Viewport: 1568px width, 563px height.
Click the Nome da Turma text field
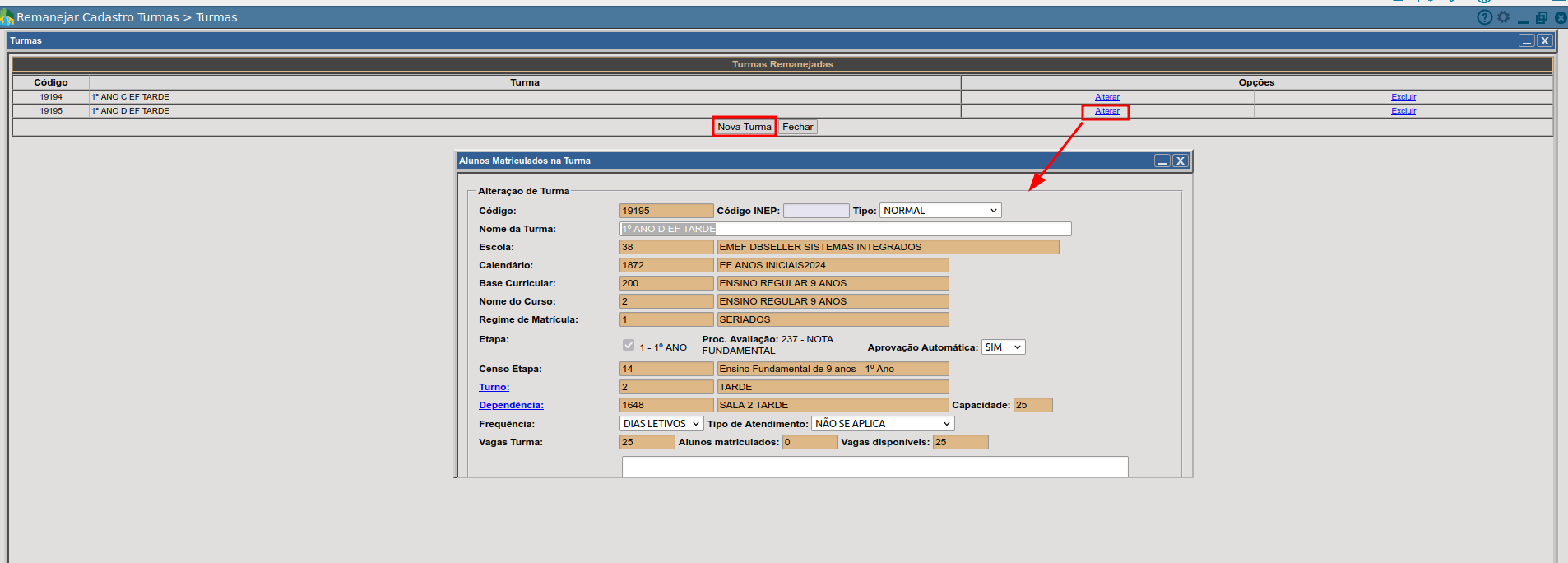pos(846,229)
